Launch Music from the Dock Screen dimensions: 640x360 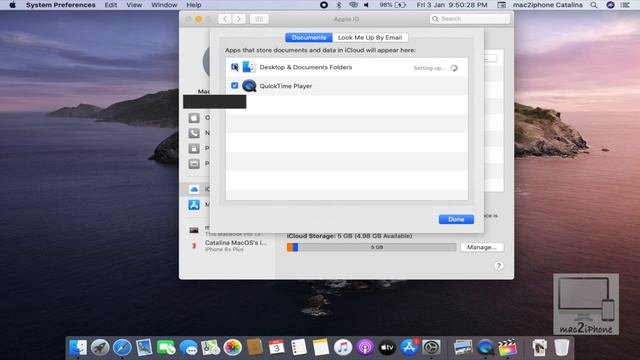pos(343,348)
